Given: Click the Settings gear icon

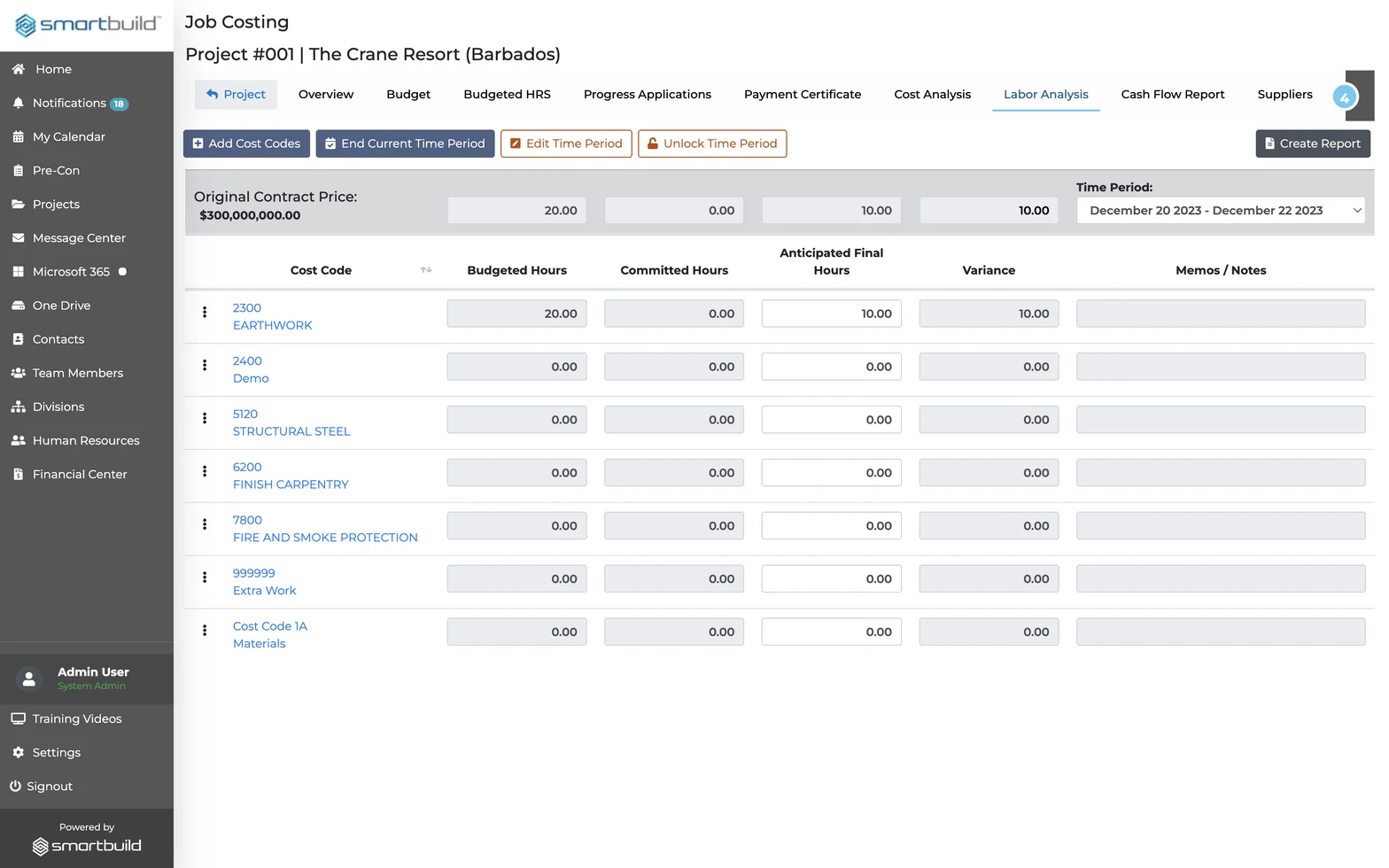Looking at the screenshot, I should tap(18, 752).
